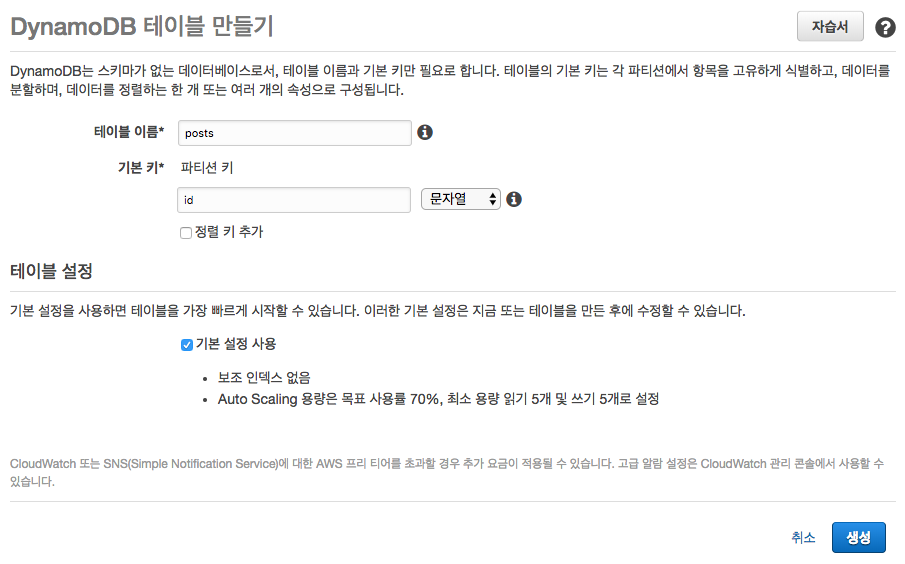
Task: Click the 파티션 키 label
Action: point(207,167)
